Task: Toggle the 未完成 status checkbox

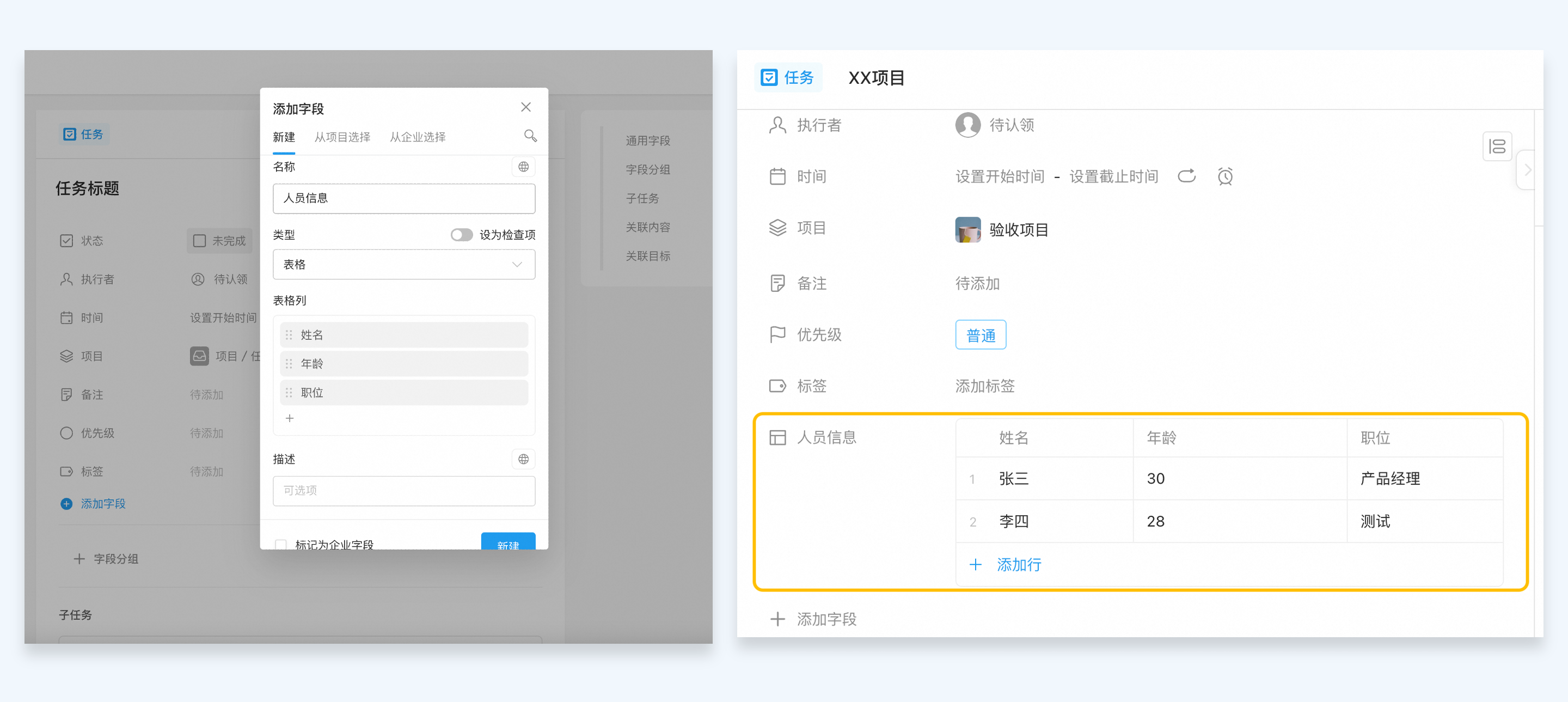Action: click(x=199, y=241)
